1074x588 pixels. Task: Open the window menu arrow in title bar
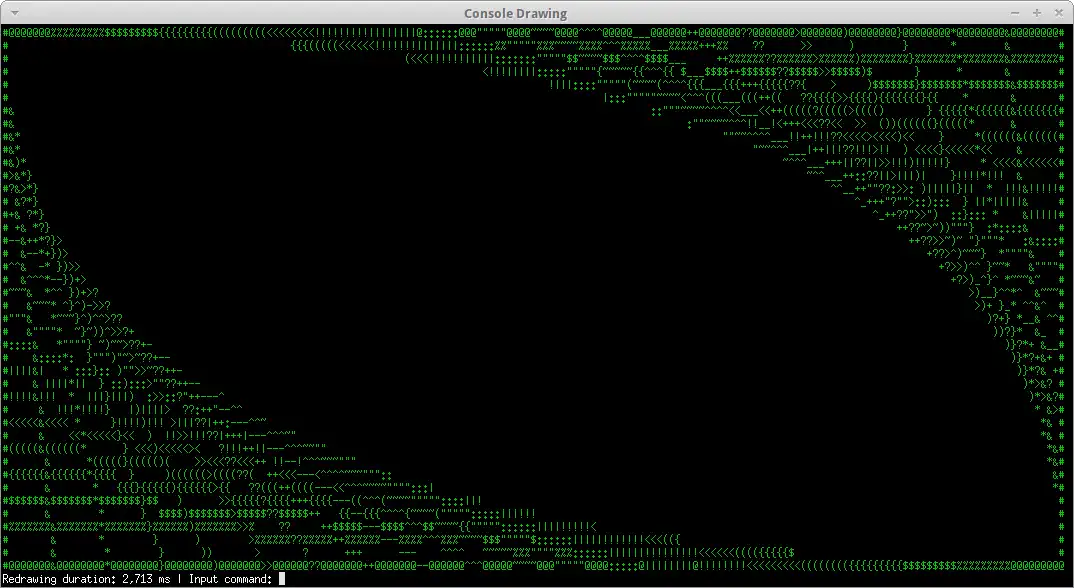pos(14,13)
